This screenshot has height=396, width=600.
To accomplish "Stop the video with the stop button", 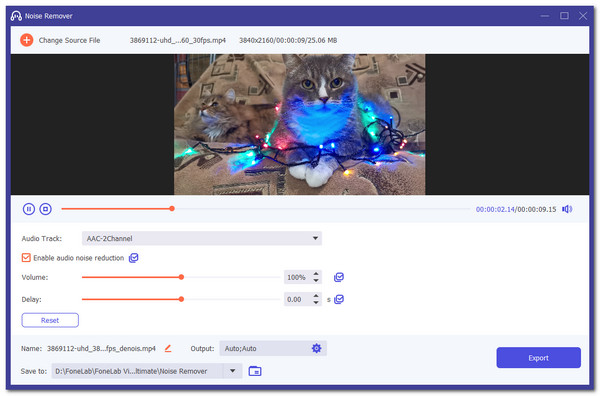I will [x=46, y=209].
